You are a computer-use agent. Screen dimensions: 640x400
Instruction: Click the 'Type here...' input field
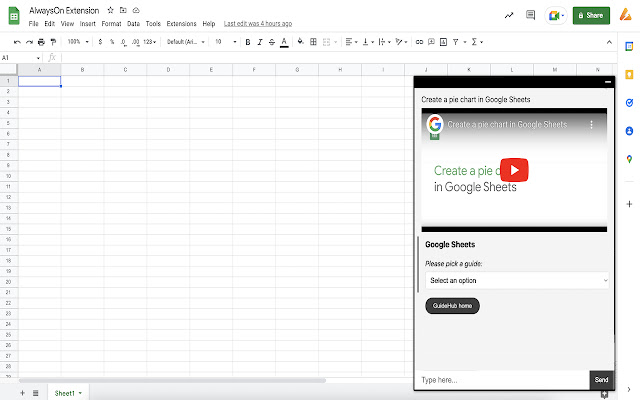tap(502, 380)
